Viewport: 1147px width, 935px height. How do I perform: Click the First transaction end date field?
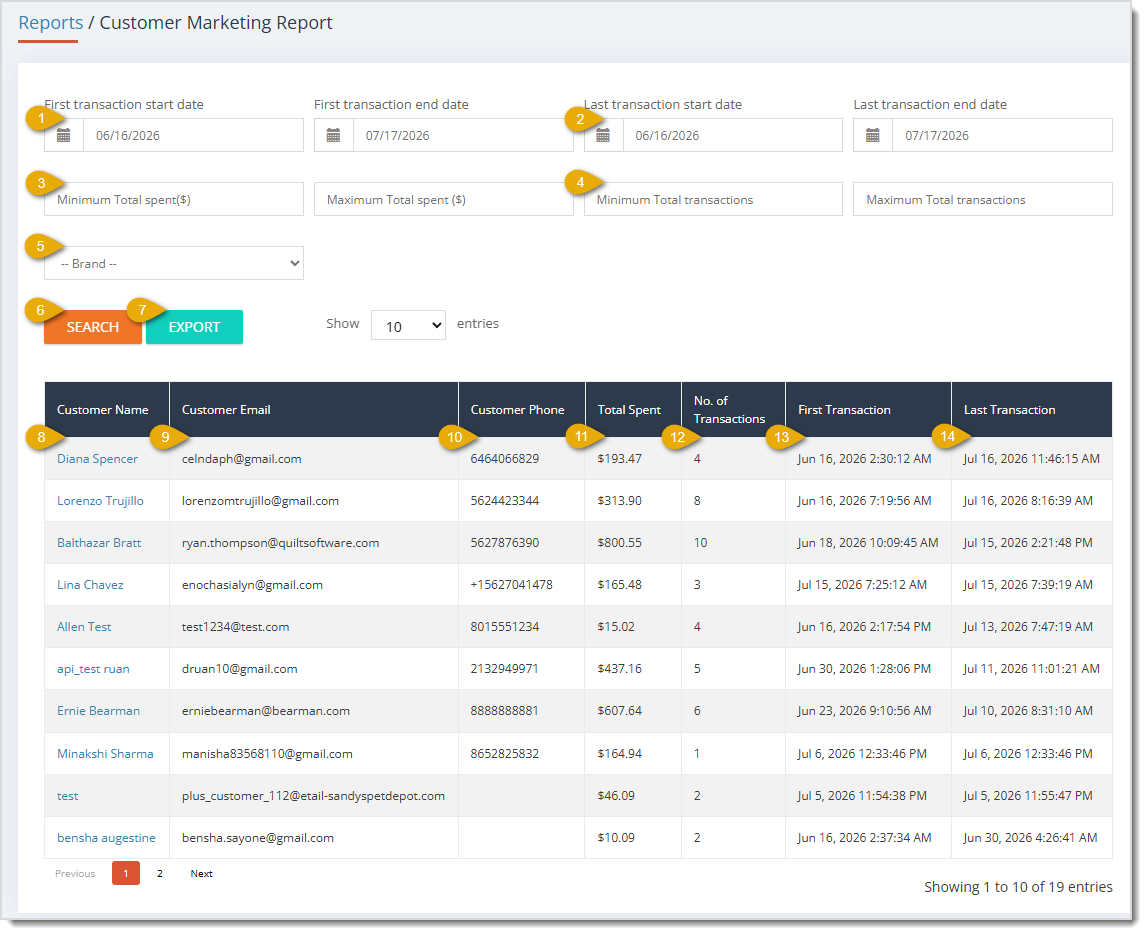tap(463, 135)
